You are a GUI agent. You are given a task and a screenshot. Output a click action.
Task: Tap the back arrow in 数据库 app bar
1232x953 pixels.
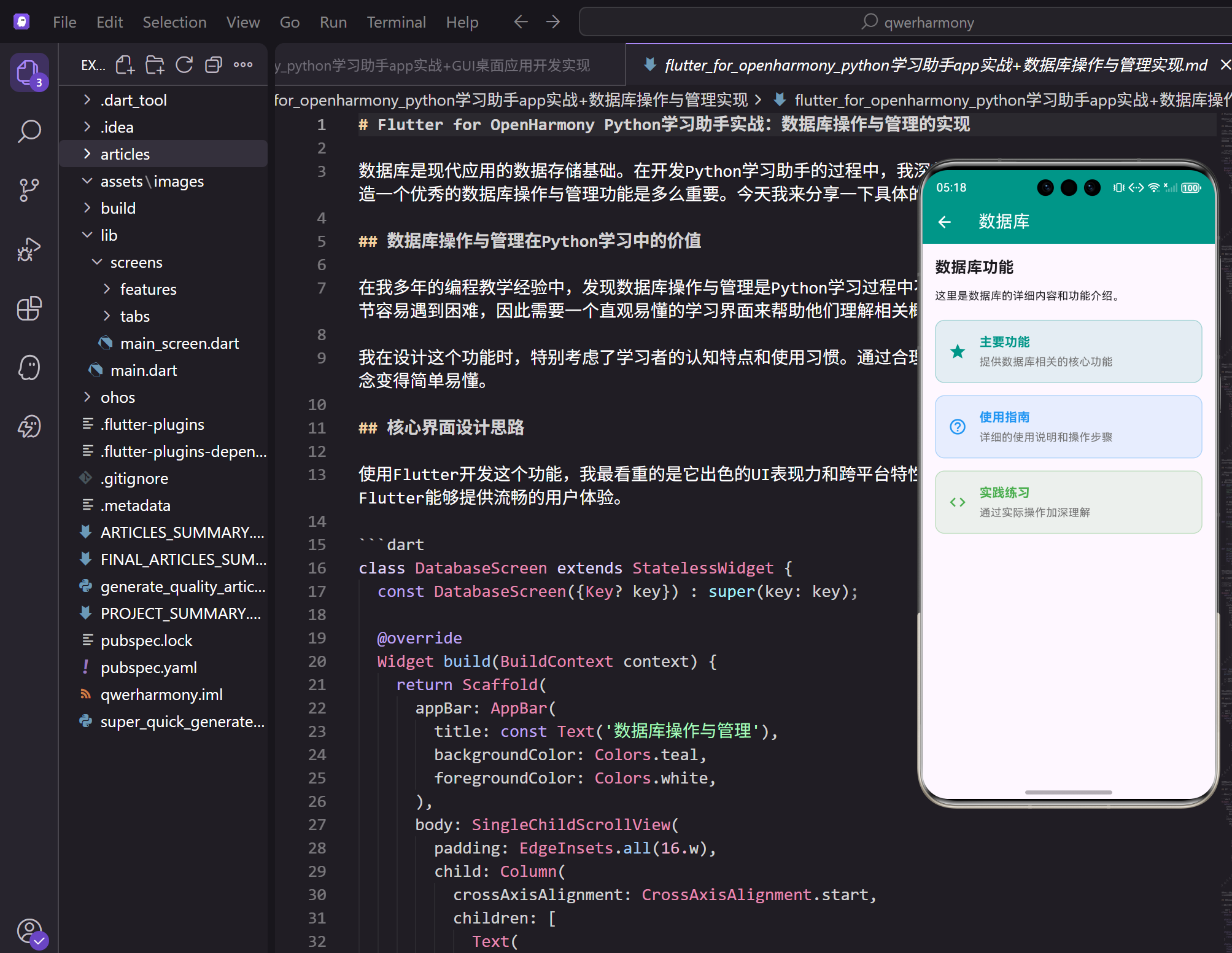pyautogui.click(x=945, y=222)
